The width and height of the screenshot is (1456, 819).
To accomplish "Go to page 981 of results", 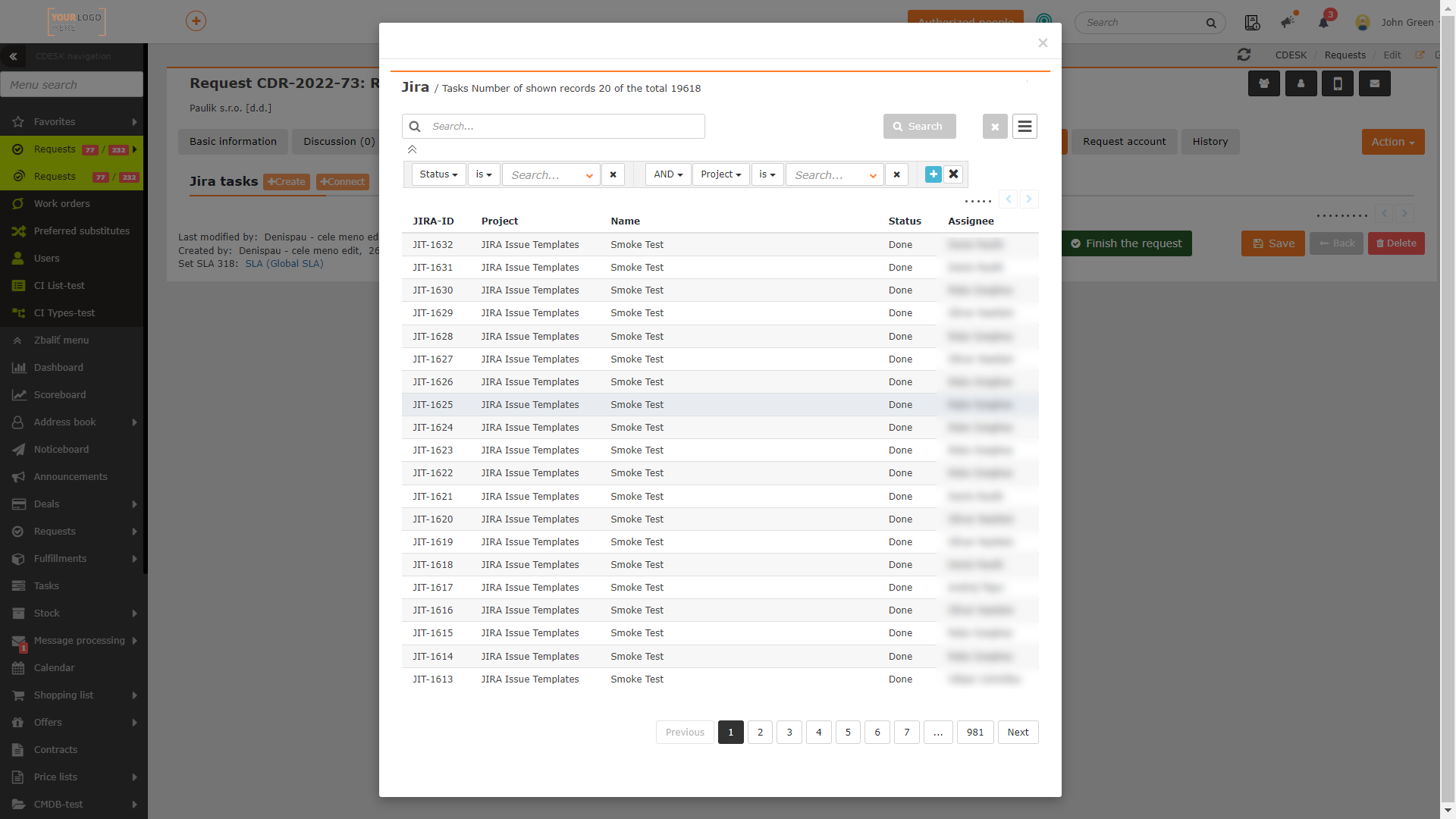I will pyautogui.click(x=975, y=733).
